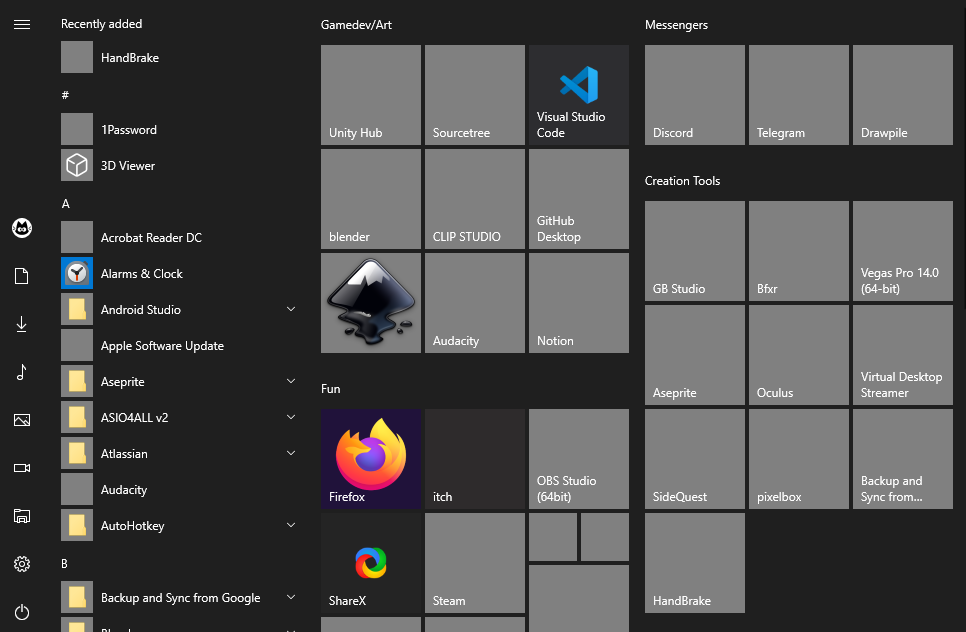
Task: Open the hamburger menu at top left
Action: click(x=22, y=25)
